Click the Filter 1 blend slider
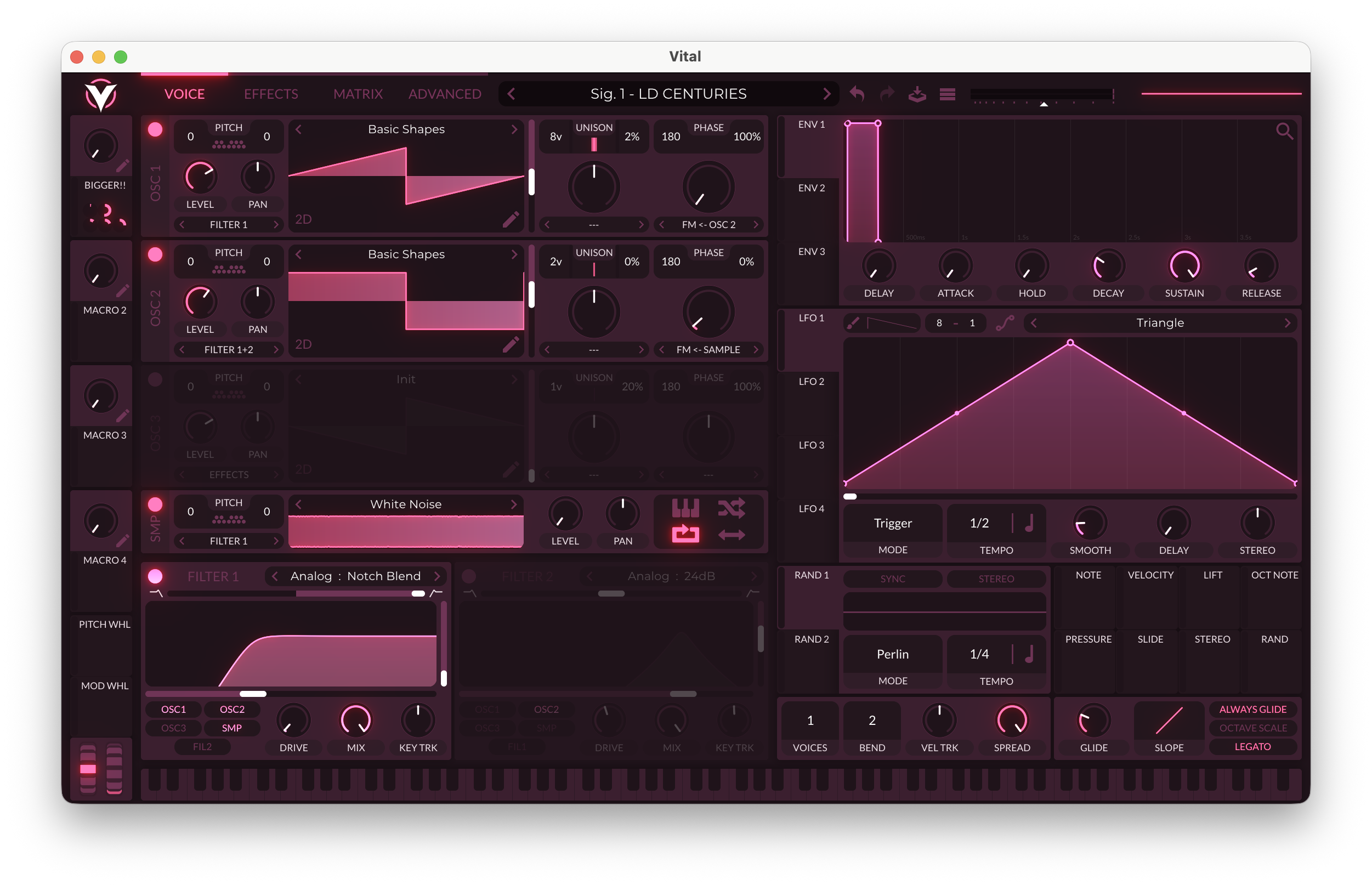Screen dimensions: 1372x885 coord(296,593)
